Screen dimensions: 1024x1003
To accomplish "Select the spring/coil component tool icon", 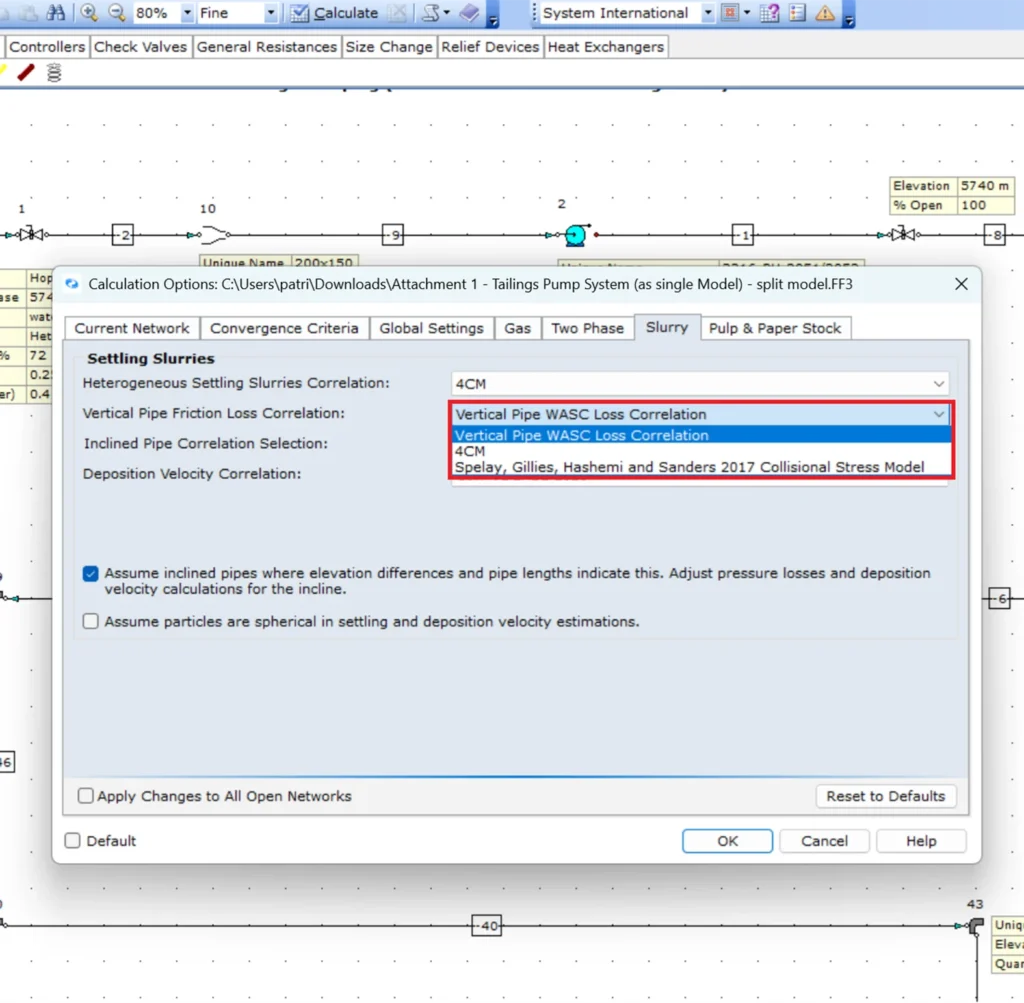I will 54,72.
